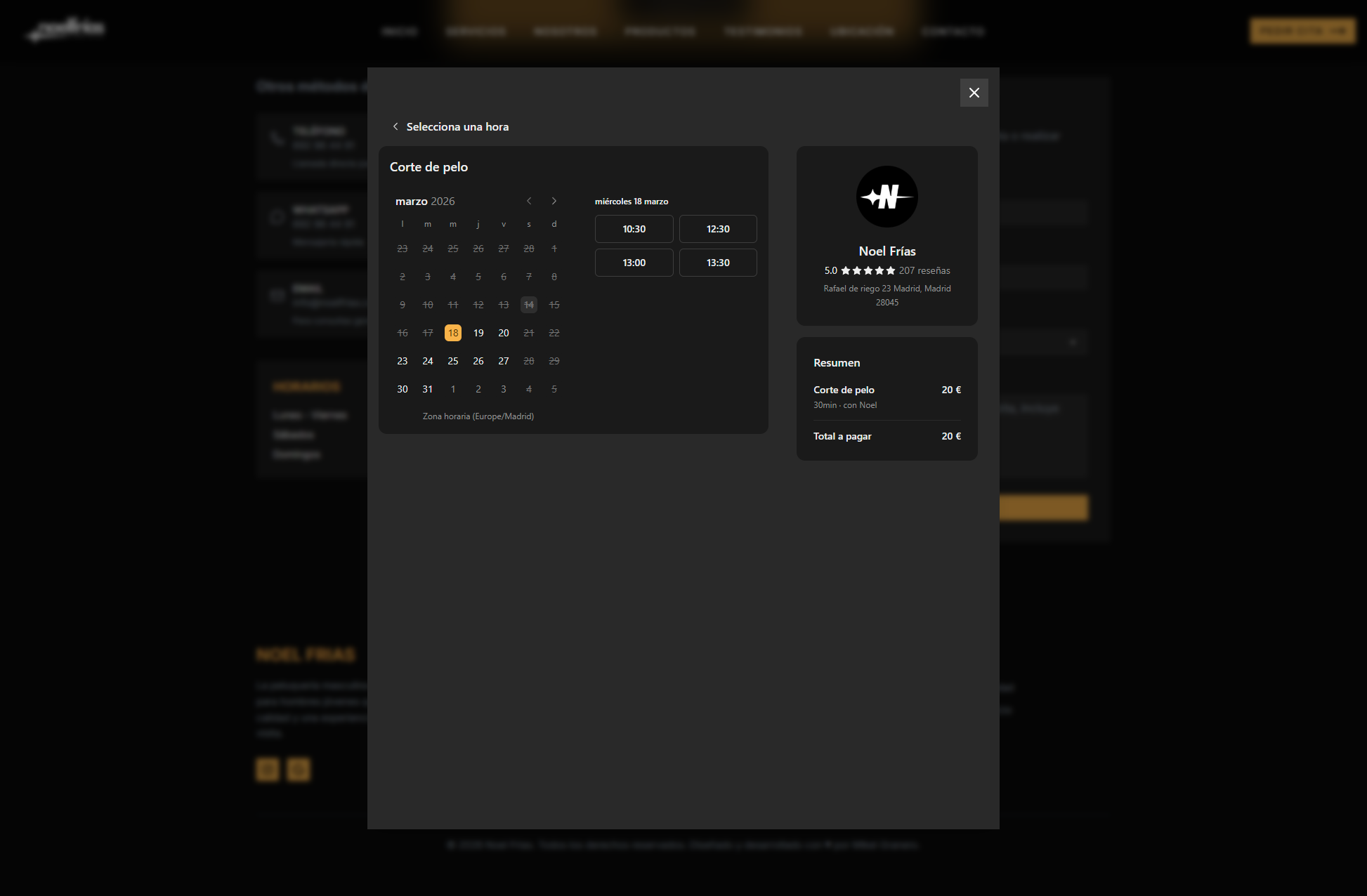Click the five-star rating of Noel Frías

pyautogui.click(x=868, y=270)
